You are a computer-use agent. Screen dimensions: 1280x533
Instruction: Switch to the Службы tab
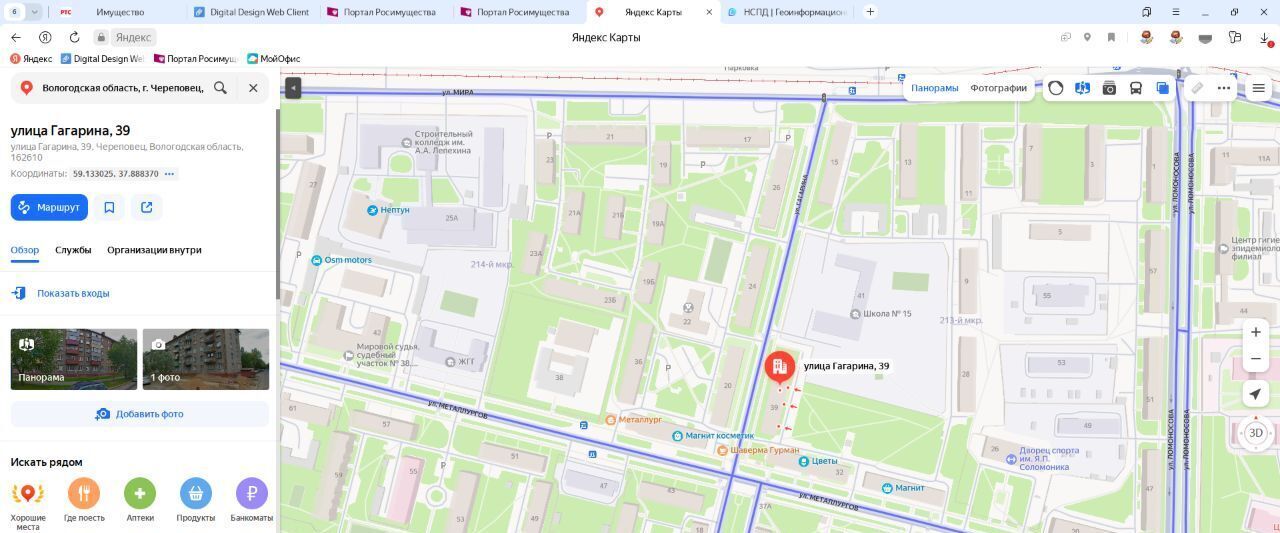73,250
